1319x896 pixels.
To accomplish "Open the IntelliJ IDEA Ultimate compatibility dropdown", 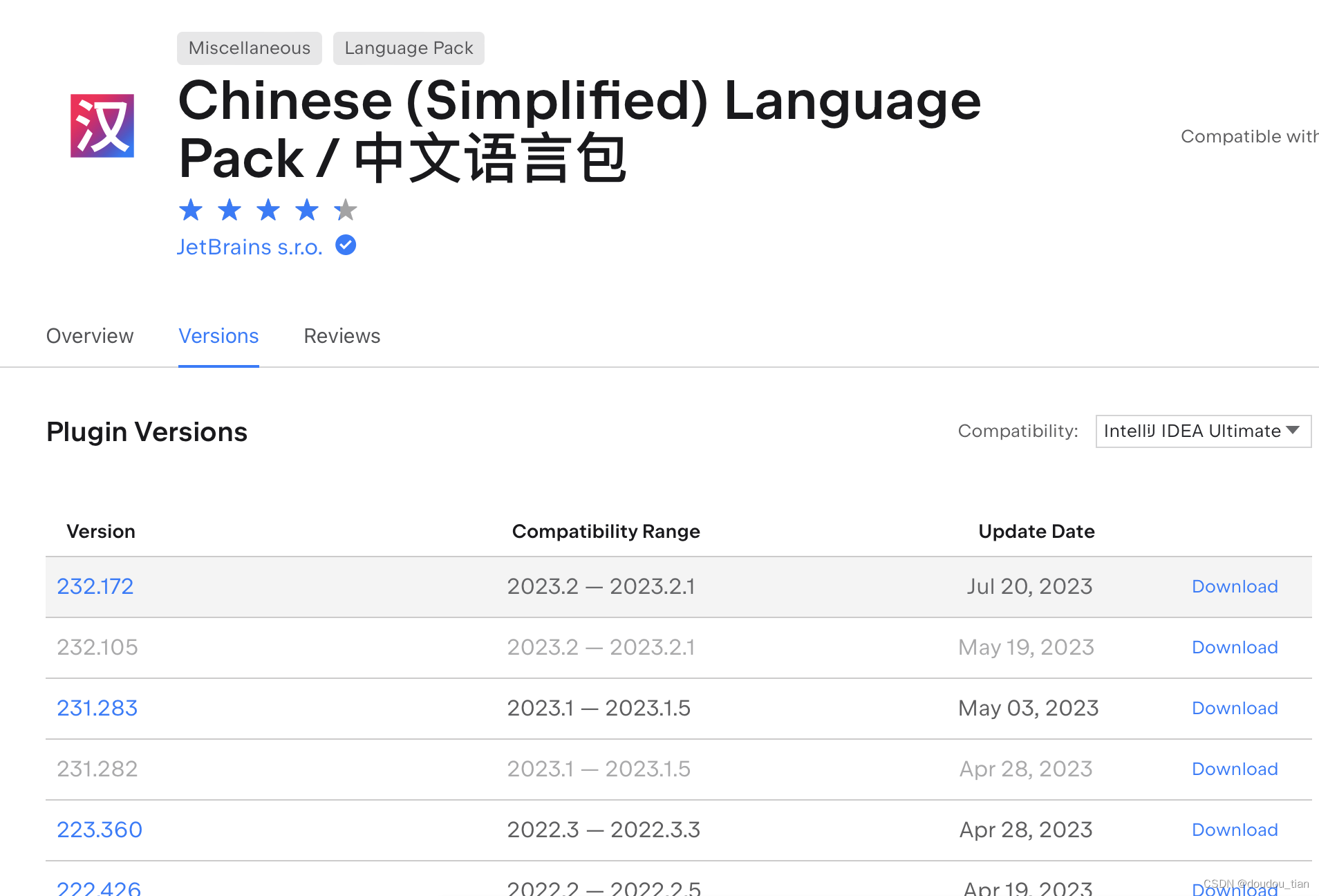I will (x=1204, y=431).
